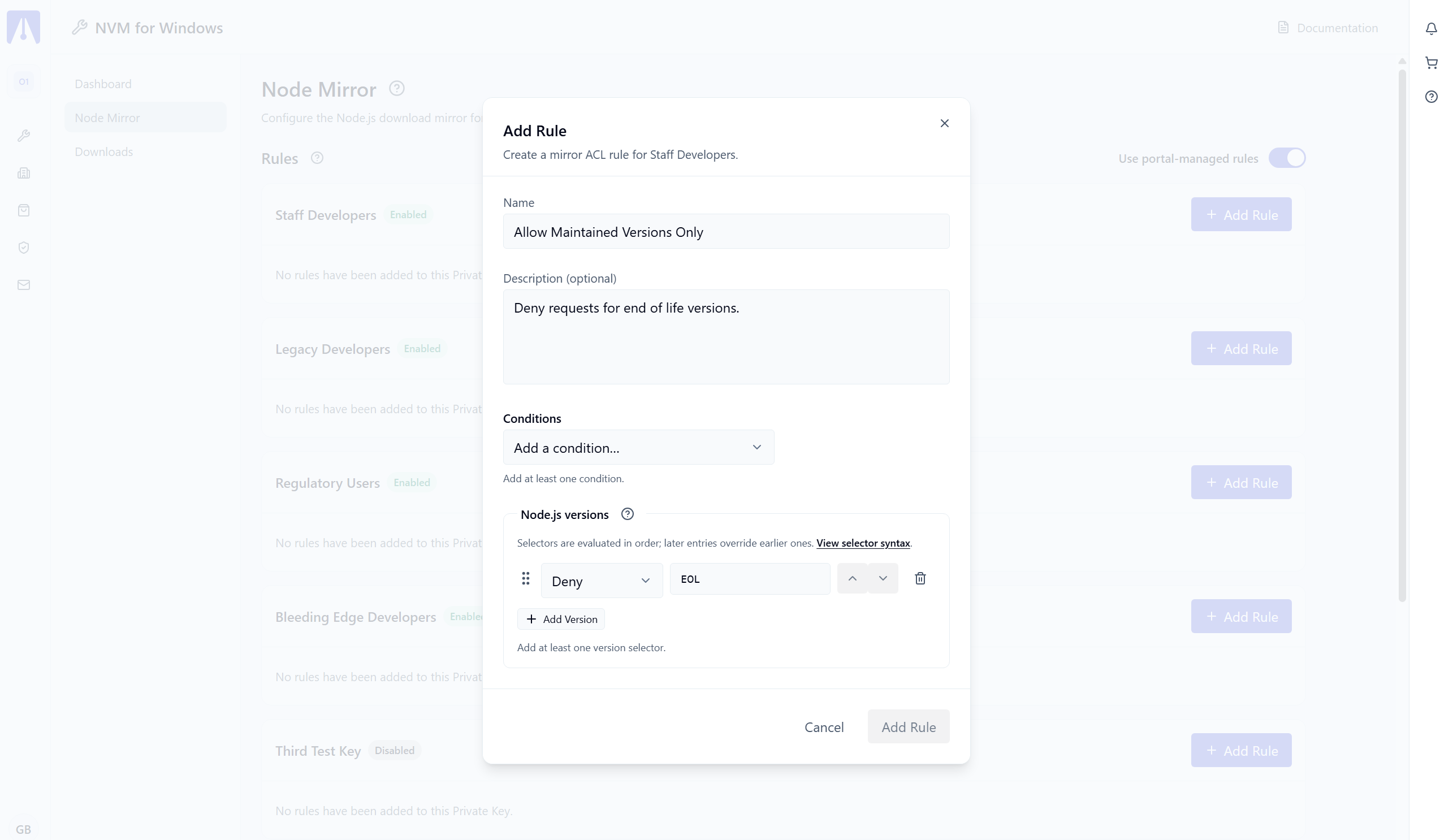Close the Add Rule dialog
The width and height of the screenshot is (1453, 840).
click(944, 123)
